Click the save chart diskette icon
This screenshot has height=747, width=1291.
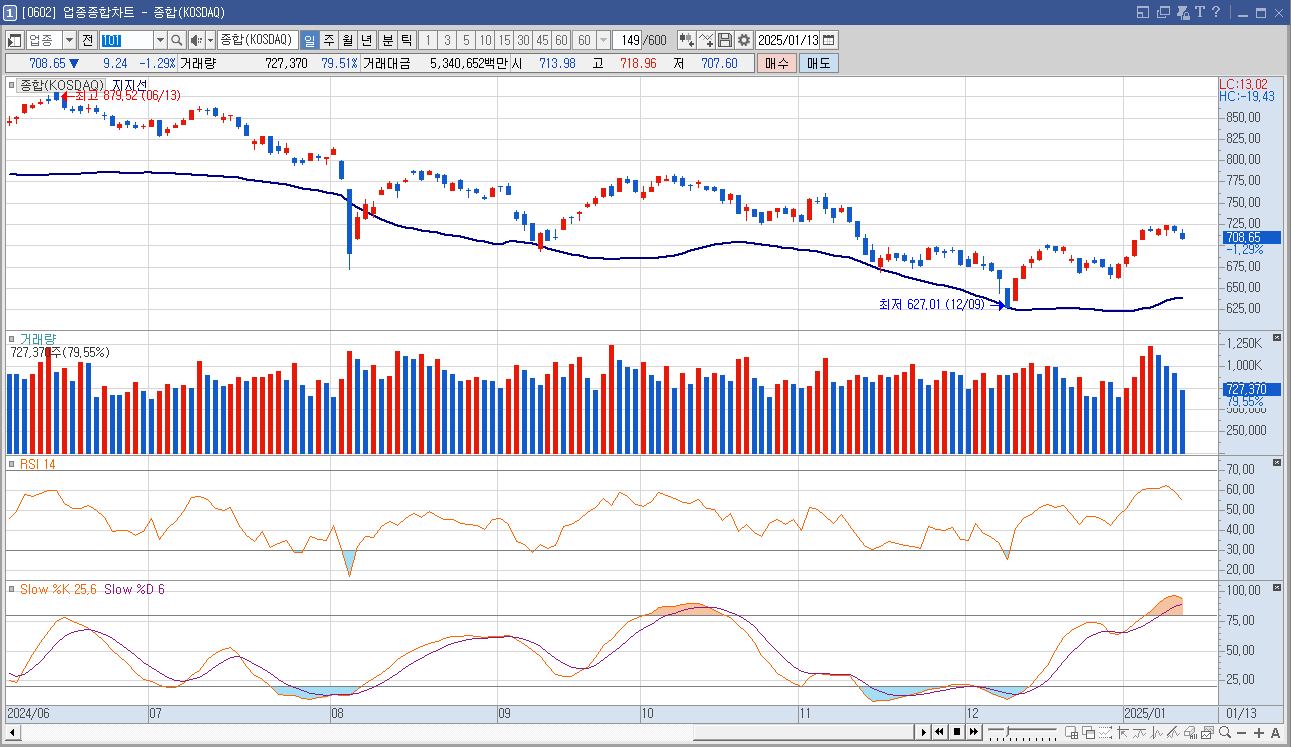725,40
